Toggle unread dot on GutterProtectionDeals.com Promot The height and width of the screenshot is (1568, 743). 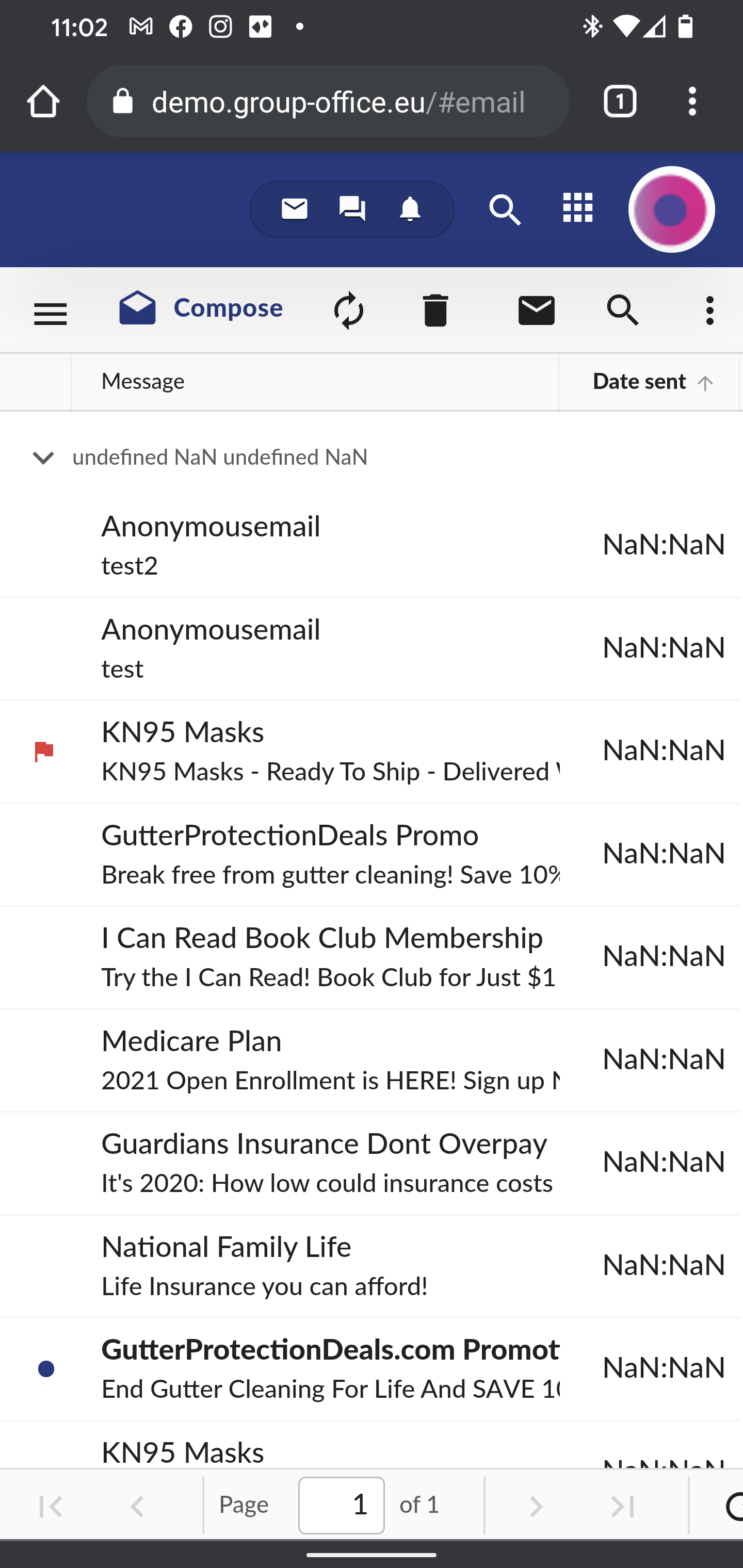[46, 1369]
